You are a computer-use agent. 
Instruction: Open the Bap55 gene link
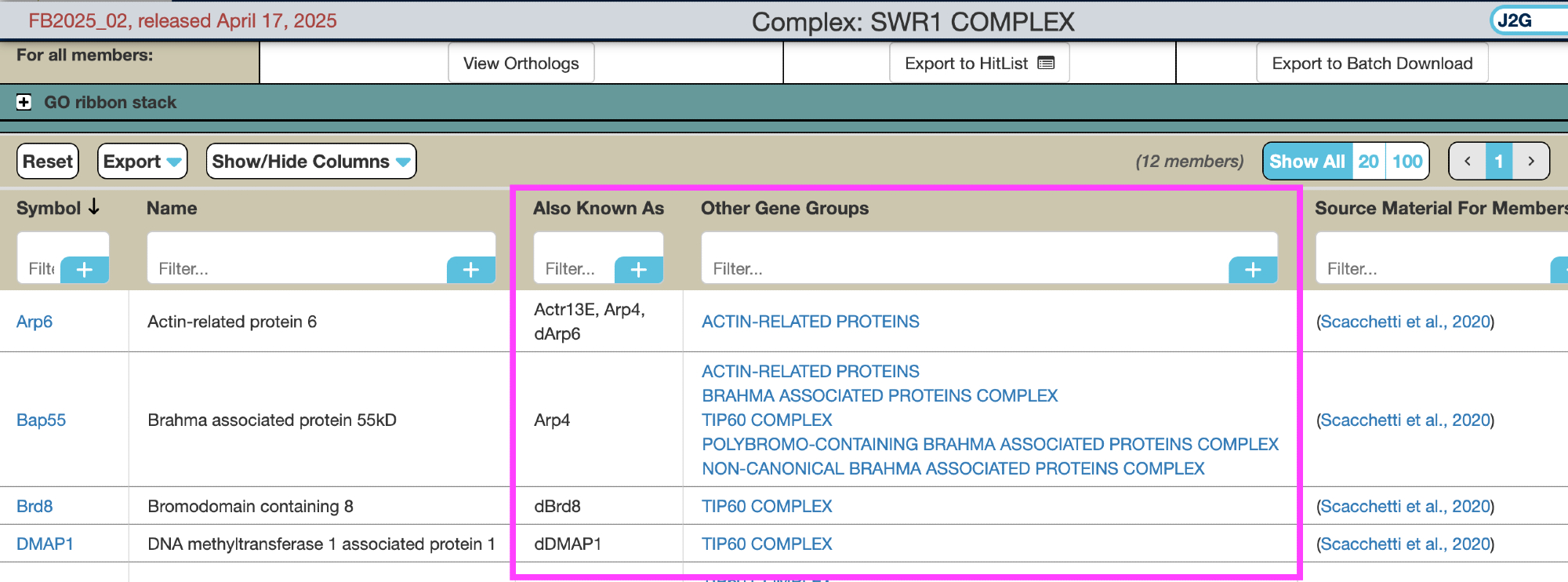[x=42, y=420]
